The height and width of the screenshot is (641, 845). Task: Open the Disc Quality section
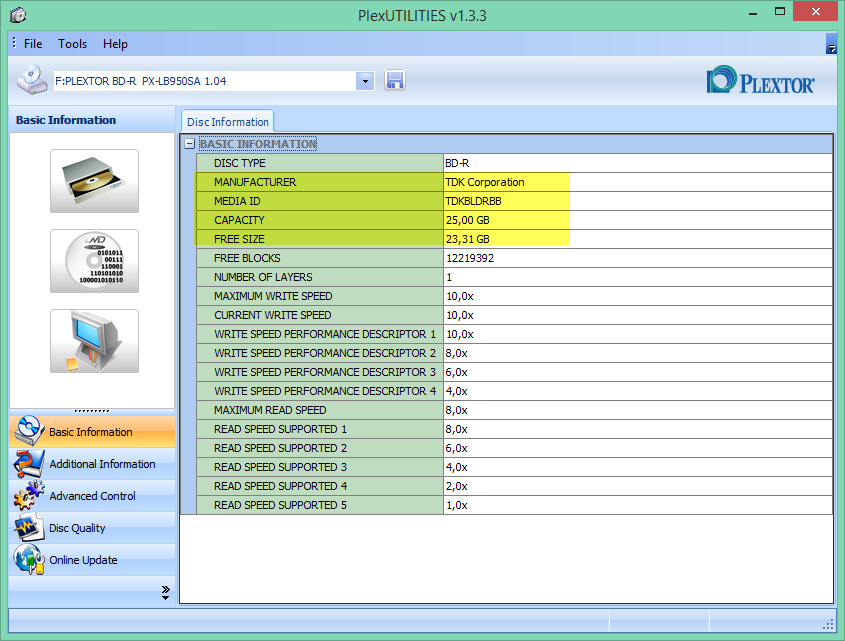click(92, 528)
